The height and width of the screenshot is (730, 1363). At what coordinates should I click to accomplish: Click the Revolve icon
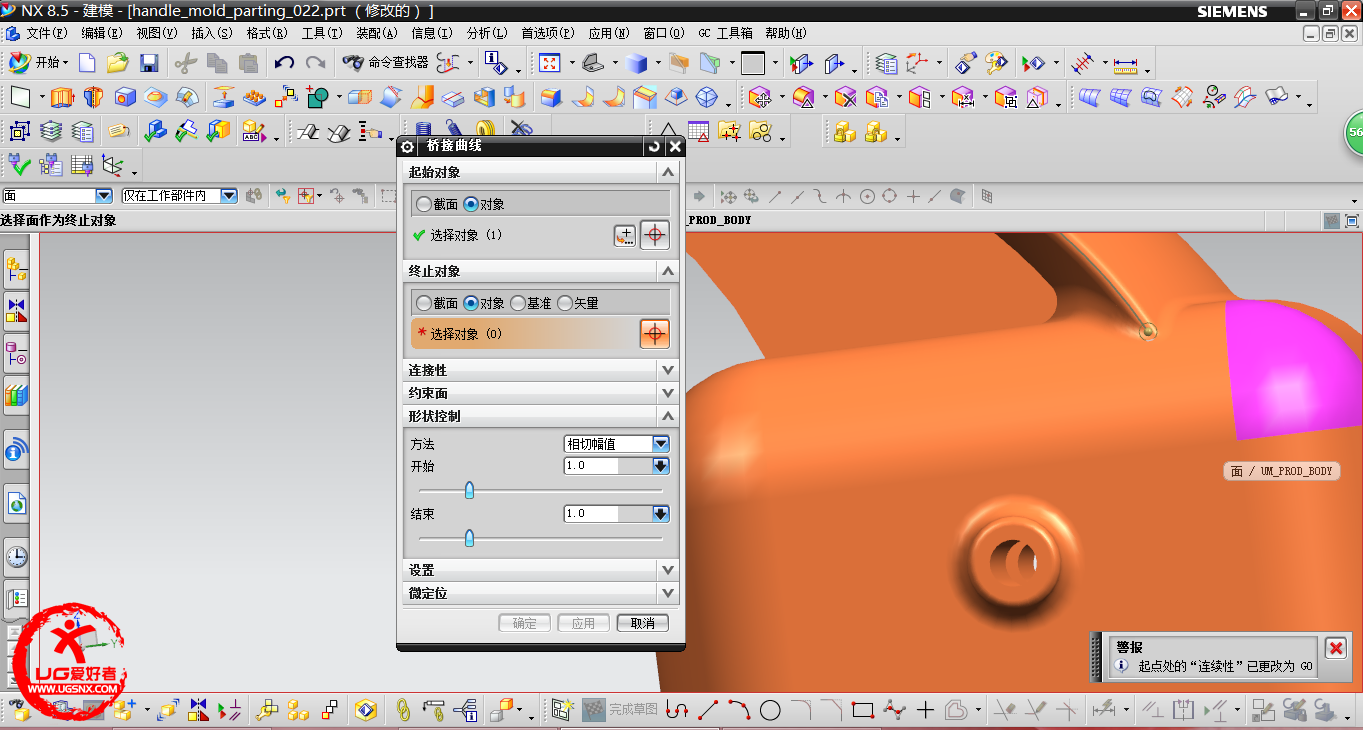pos(93,97)
